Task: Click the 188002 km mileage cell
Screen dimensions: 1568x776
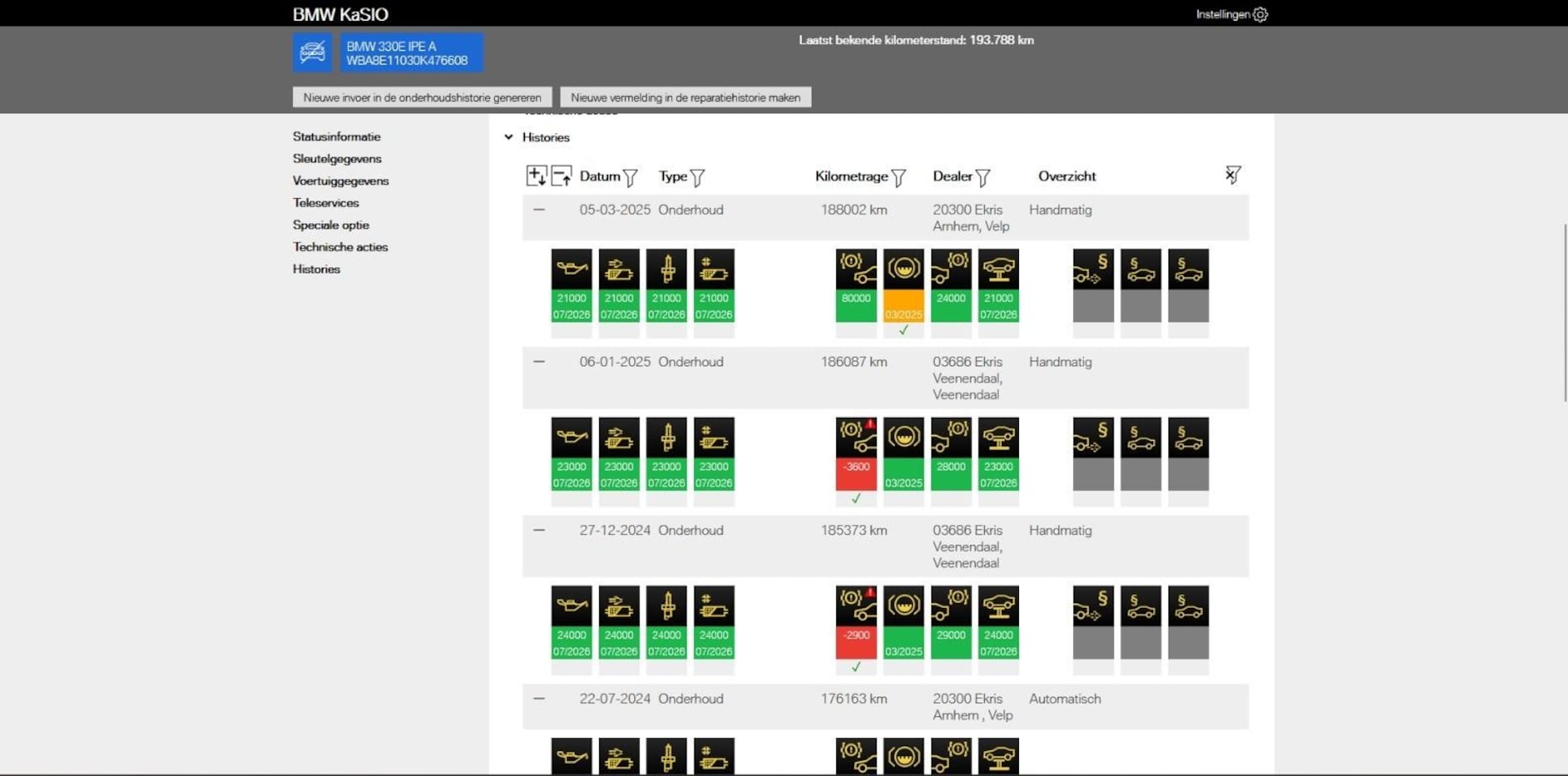Action: [x=854, y=210]
